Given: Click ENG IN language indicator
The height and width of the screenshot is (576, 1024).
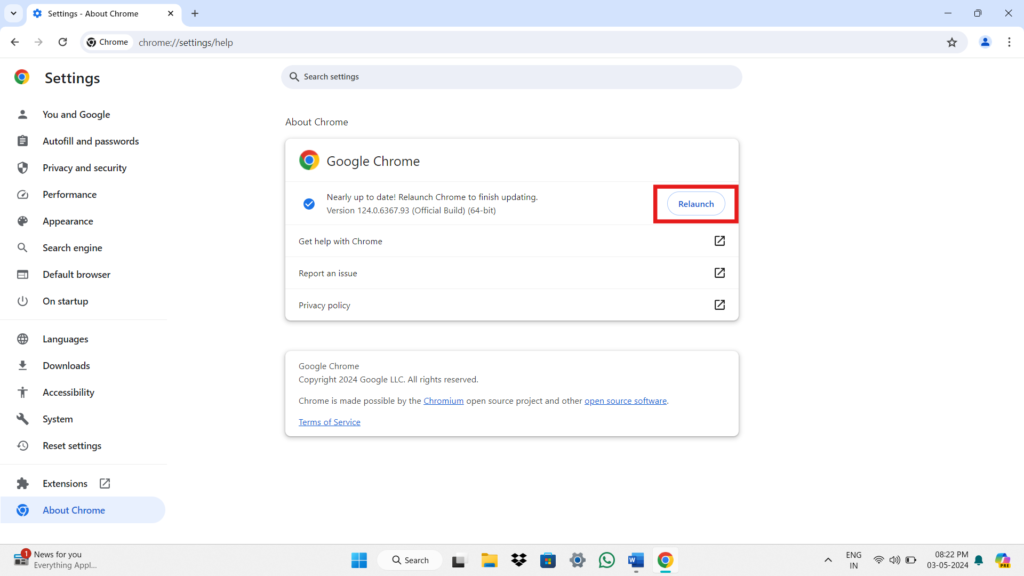Looking at the screenshot, I should tap(854, 560).
